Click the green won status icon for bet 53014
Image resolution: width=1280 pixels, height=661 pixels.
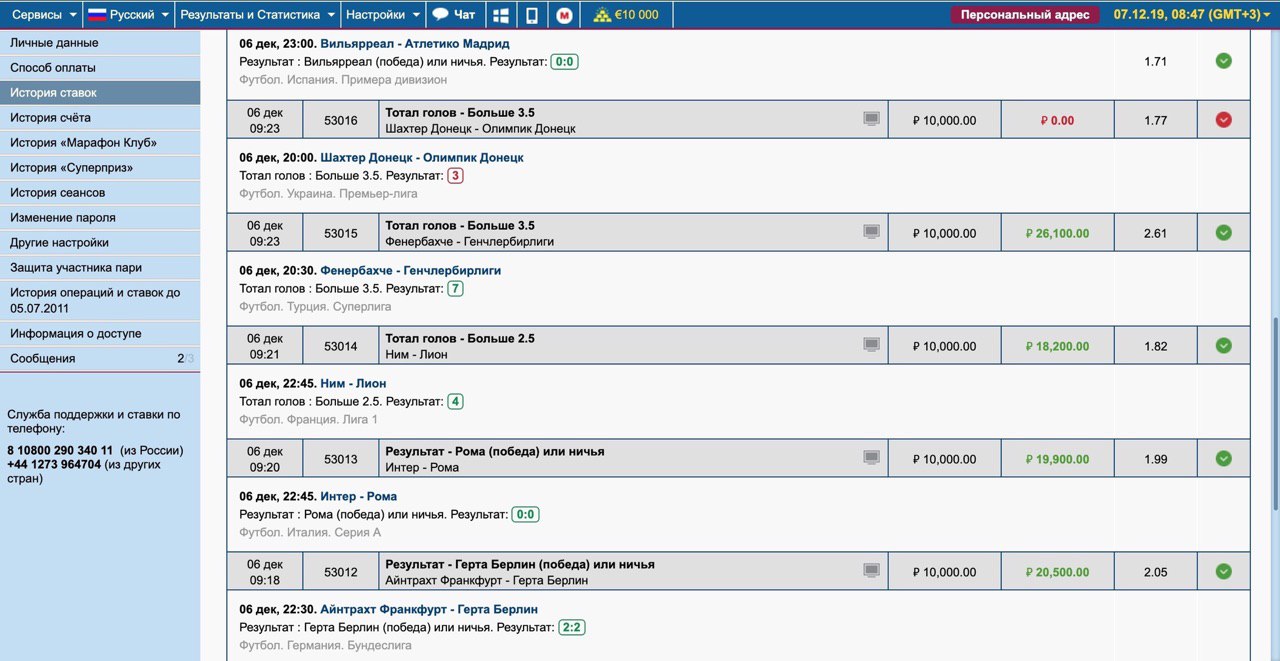[1223, 346]
